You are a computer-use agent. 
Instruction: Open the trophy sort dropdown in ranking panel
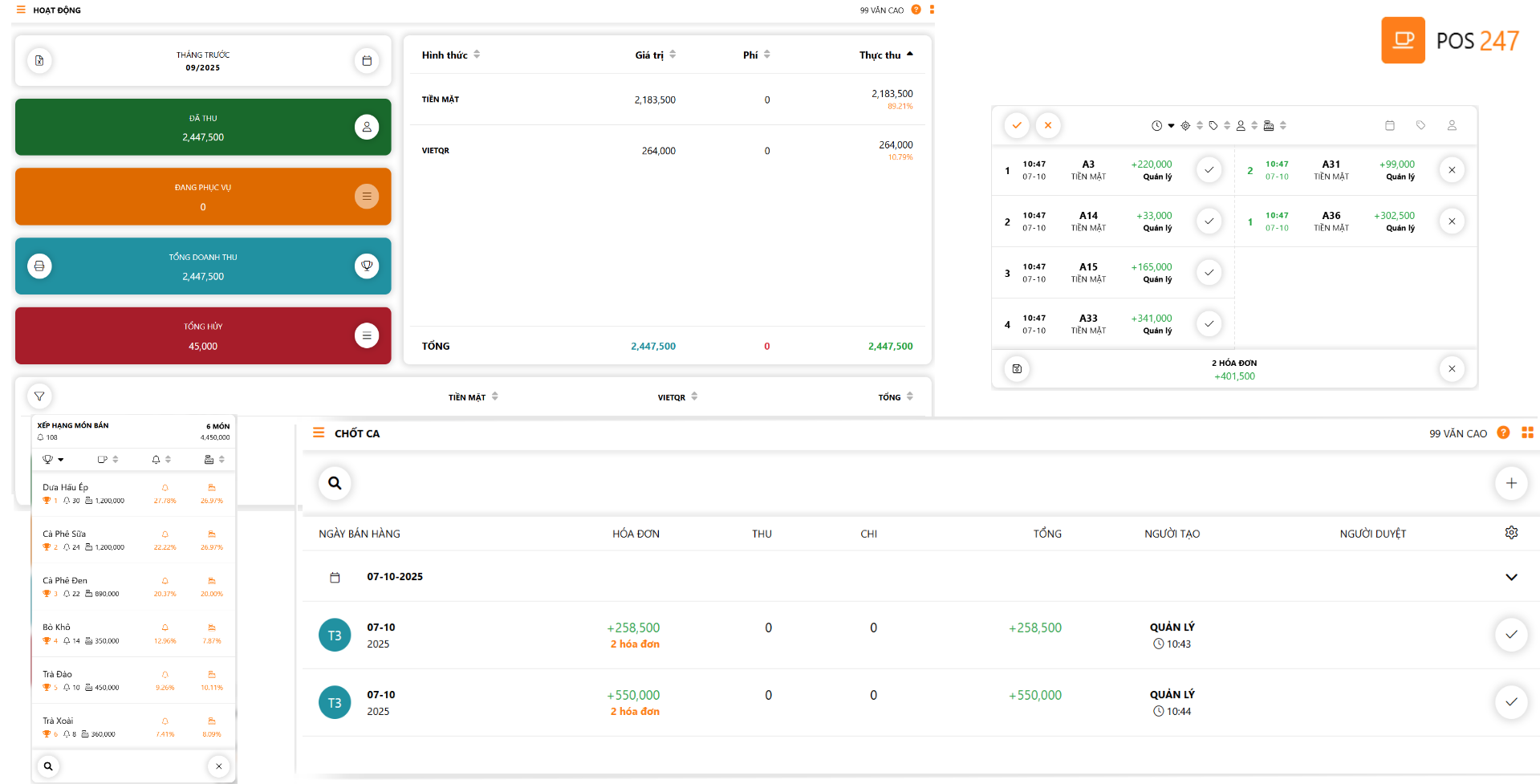coord(53,460)
